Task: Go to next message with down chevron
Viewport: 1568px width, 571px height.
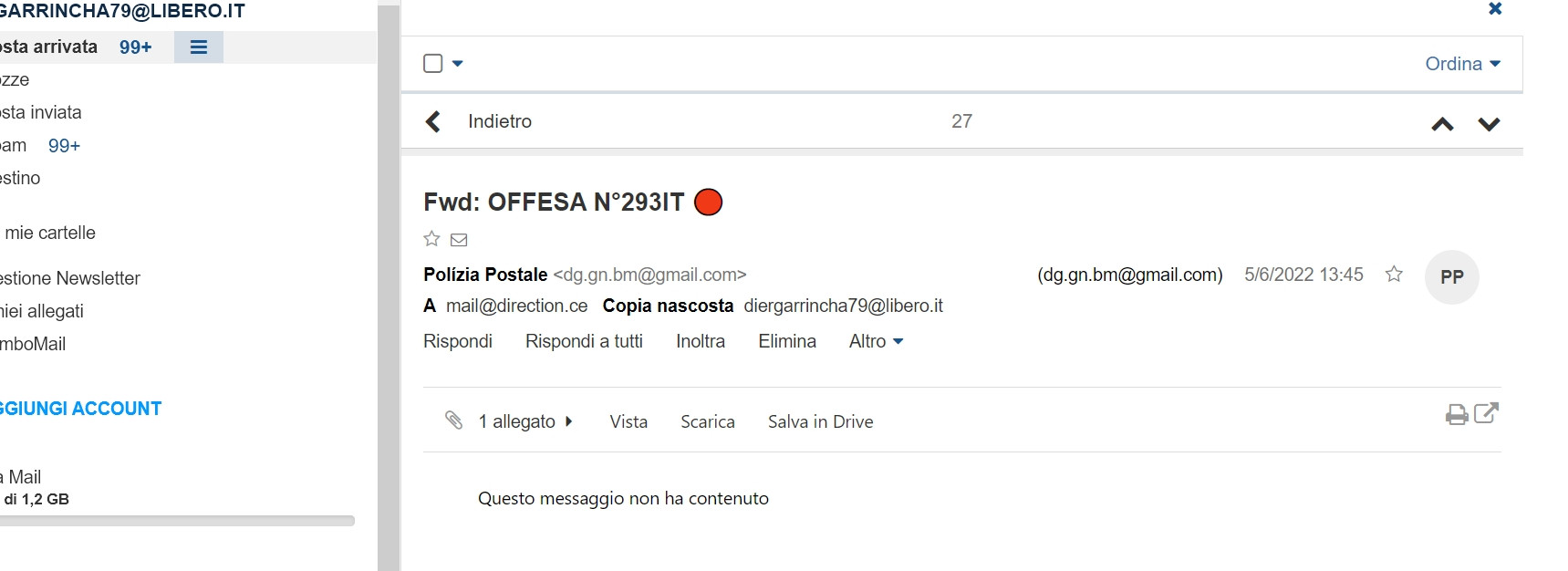Action: 1489,124
